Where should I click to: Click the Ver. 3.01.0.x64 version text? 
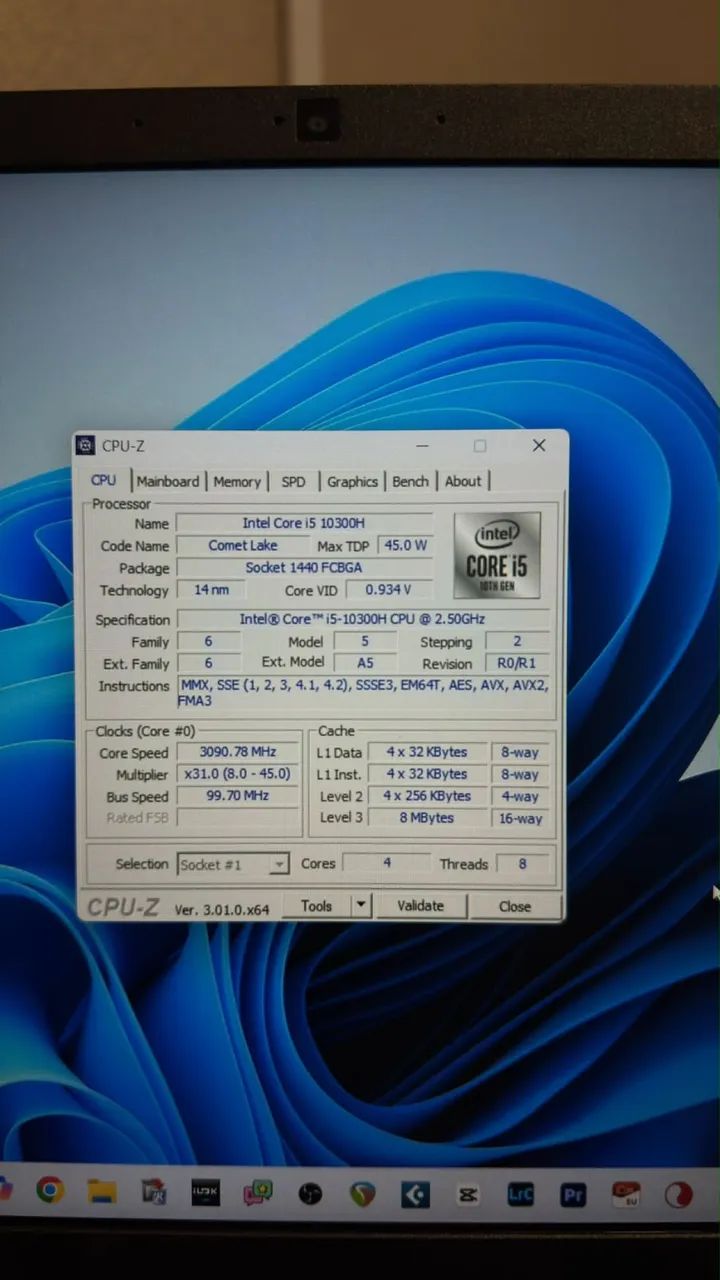222,909
